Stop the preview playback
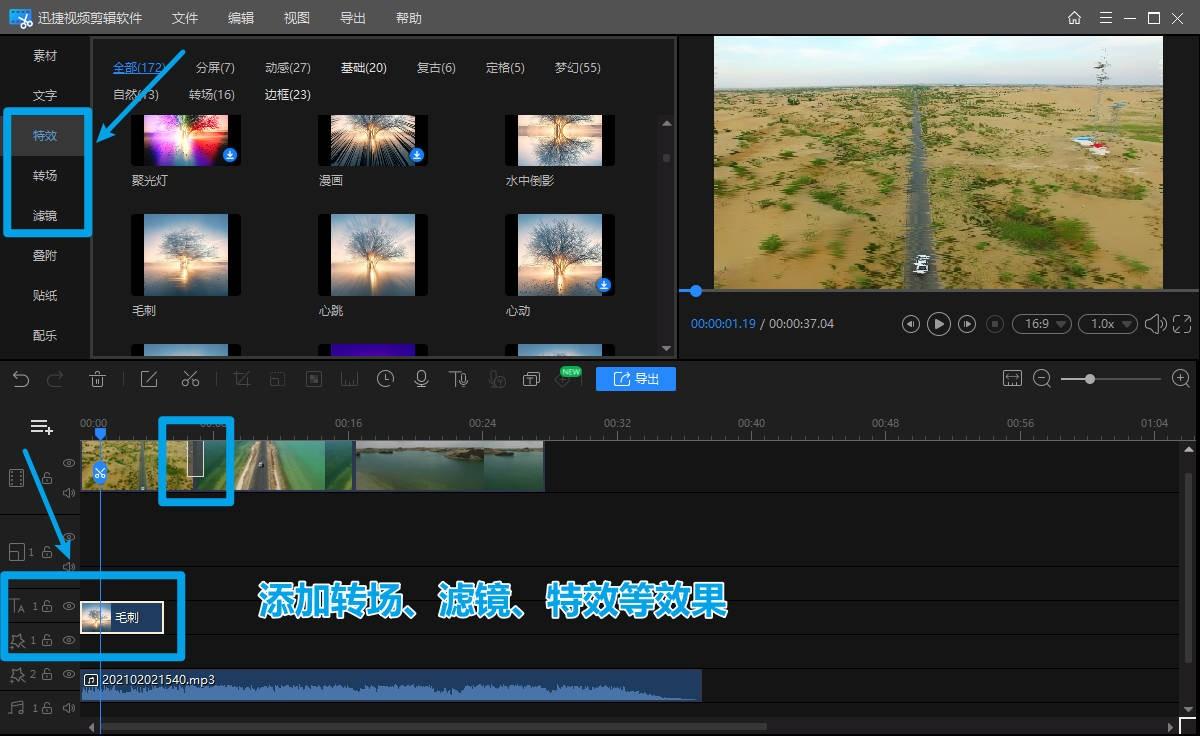This screenshot has height=736, width=1200. coord(995,324)
